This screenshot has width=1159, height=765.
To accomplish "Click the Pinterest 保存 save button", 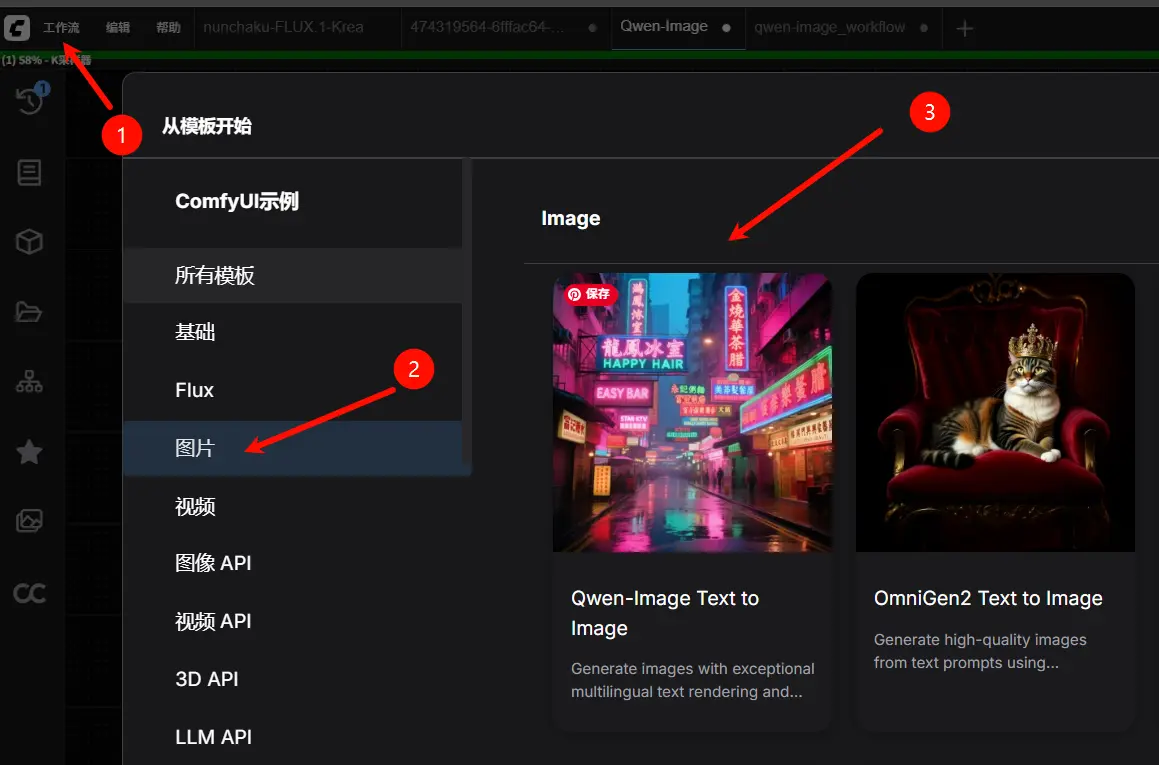I will (x=589, y=294).
